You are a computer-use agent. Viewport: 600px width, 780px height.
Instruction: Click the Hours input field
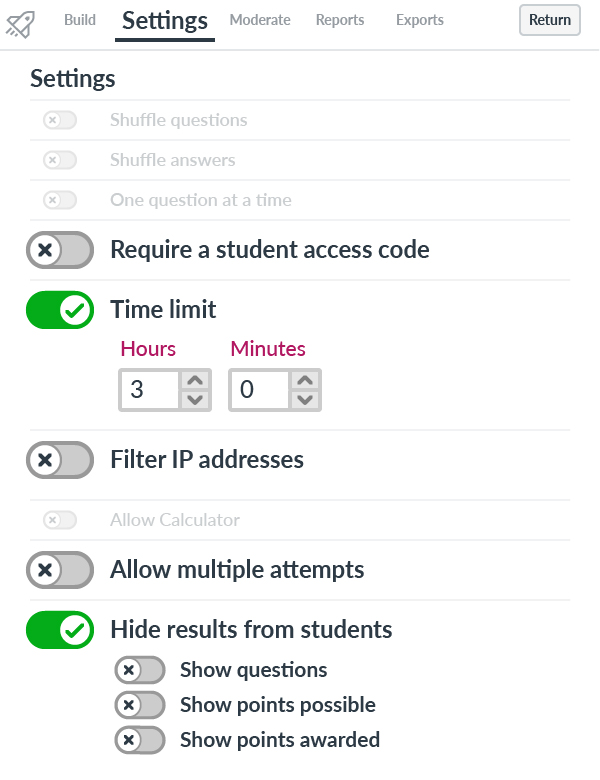[x=149, y=390]
